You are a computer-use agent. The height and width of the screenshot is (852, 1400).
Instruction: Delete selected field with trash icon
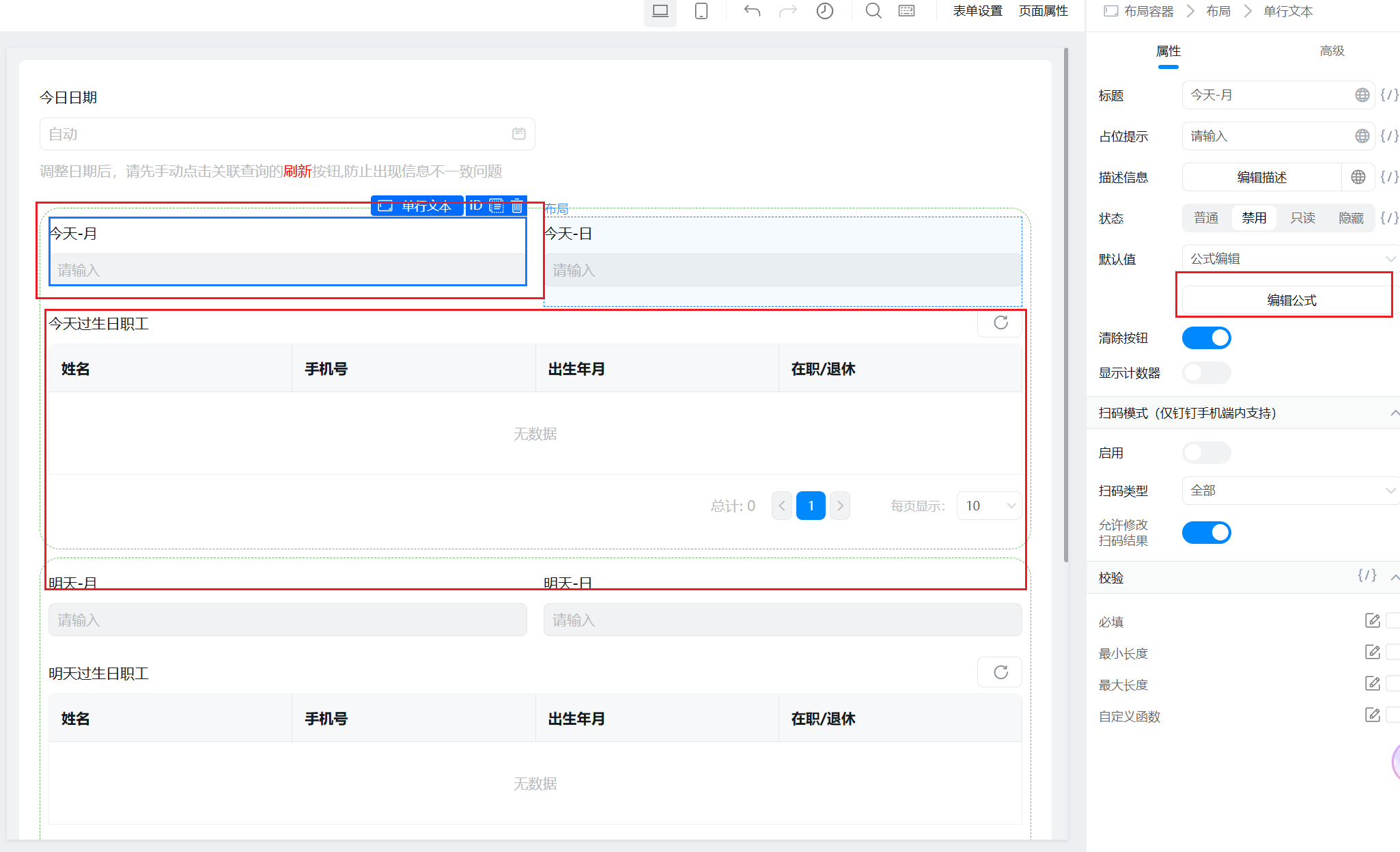517,206
